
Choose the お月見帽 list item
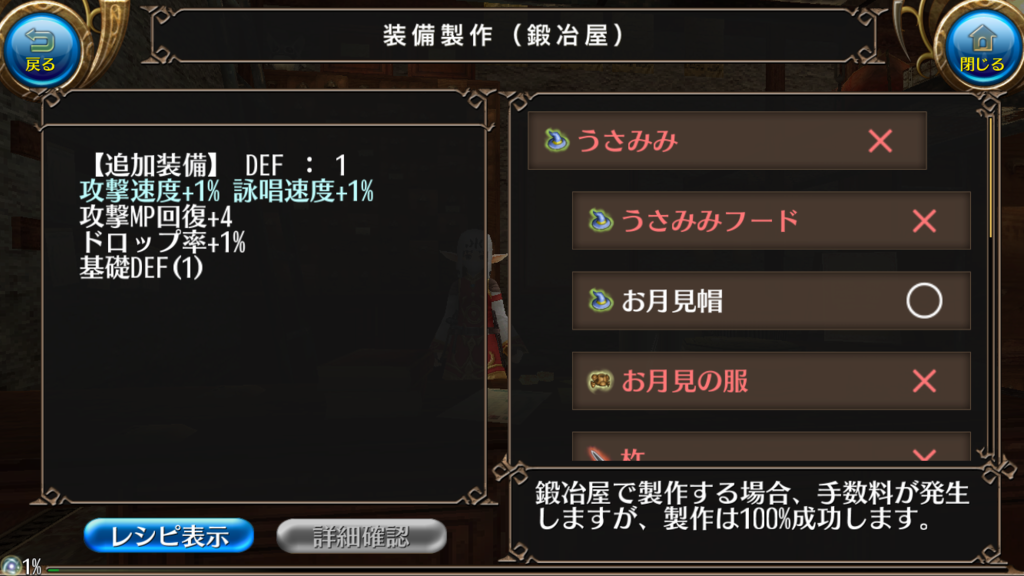tap(771, 300)
